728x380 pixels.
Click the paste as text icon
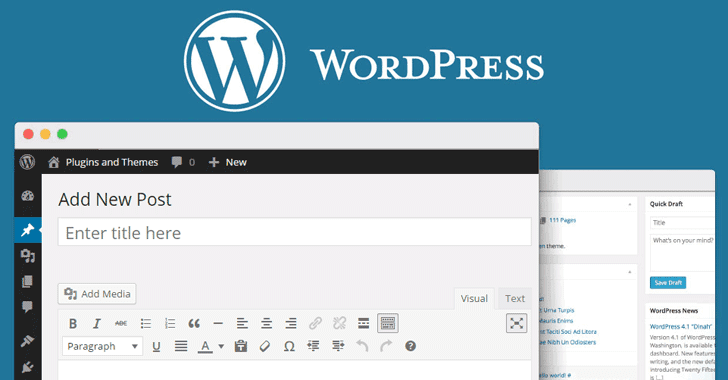pos(240,346)
